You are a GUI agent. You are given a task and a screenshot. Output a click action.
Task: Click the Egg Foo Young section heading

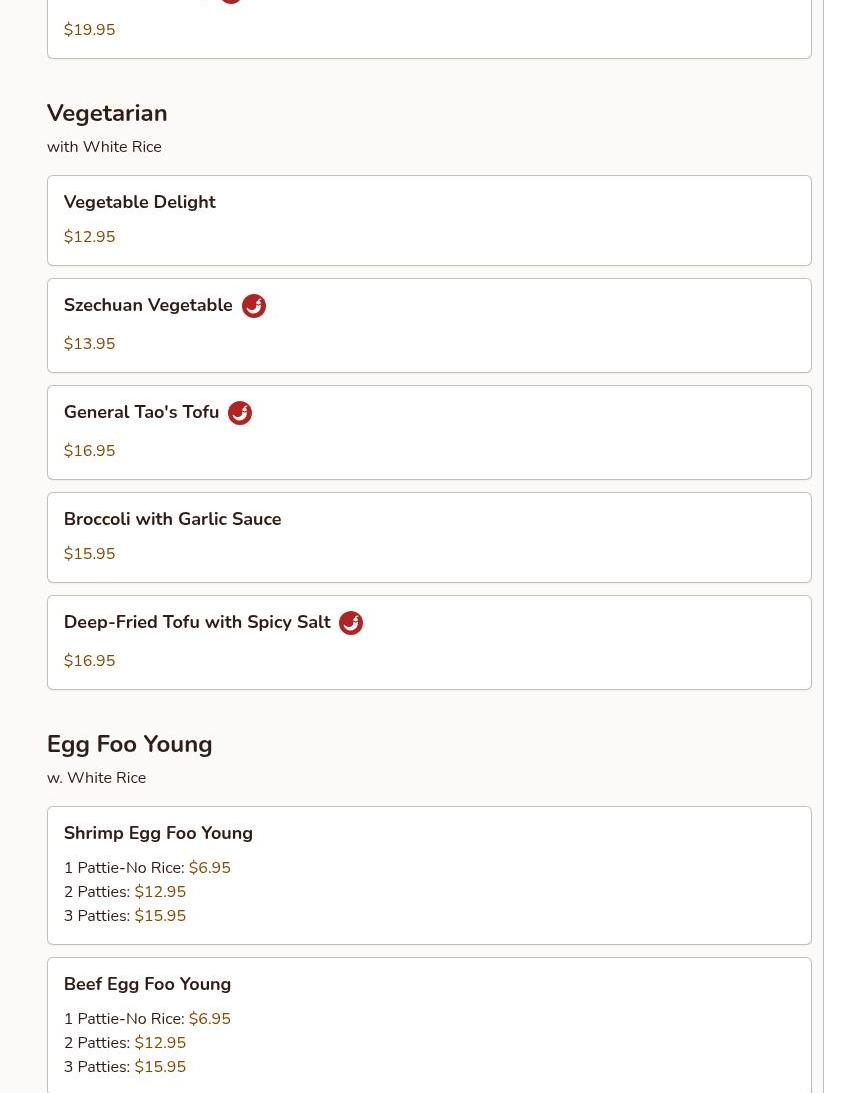(129, 744)
